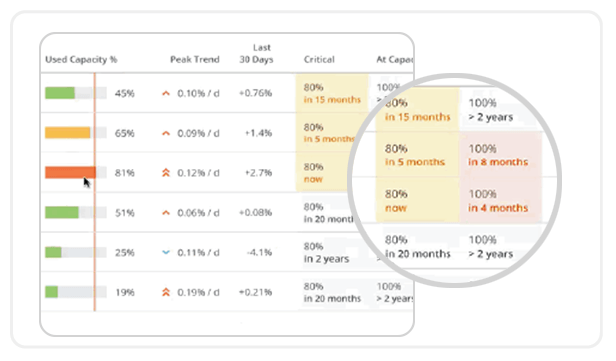Click the up trend arrow beside 0.06% / d
This screenshot has width=616, height=361.
166,213
